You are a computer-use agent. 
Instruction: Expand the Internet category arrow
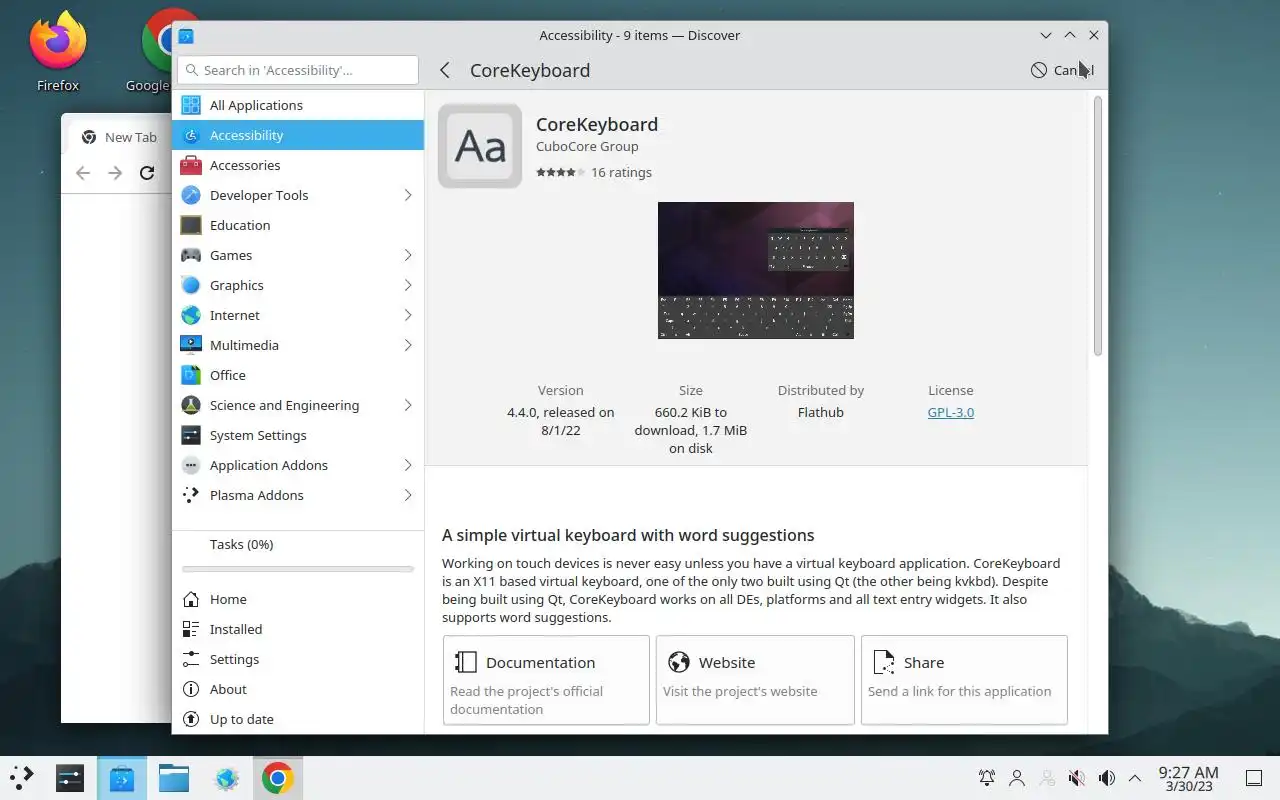[x=408, y=315]
